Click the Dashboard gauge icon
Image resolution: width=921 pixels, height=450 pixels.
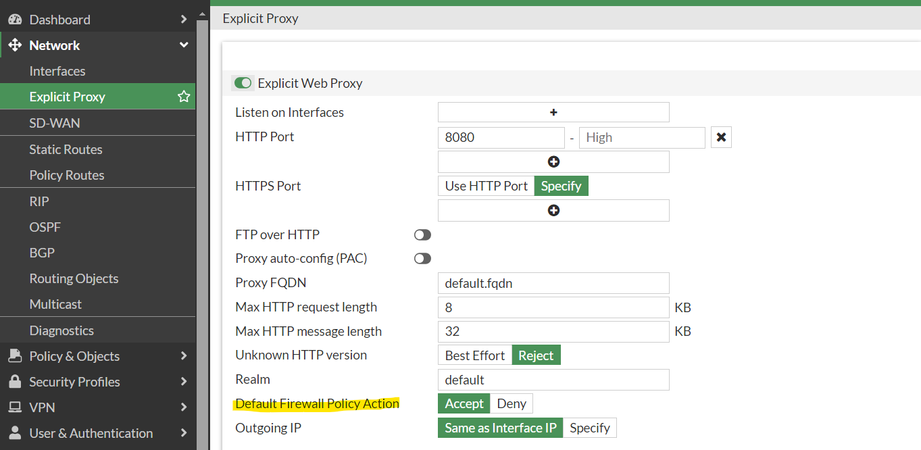pyautogui.click(x=15, y=19)
